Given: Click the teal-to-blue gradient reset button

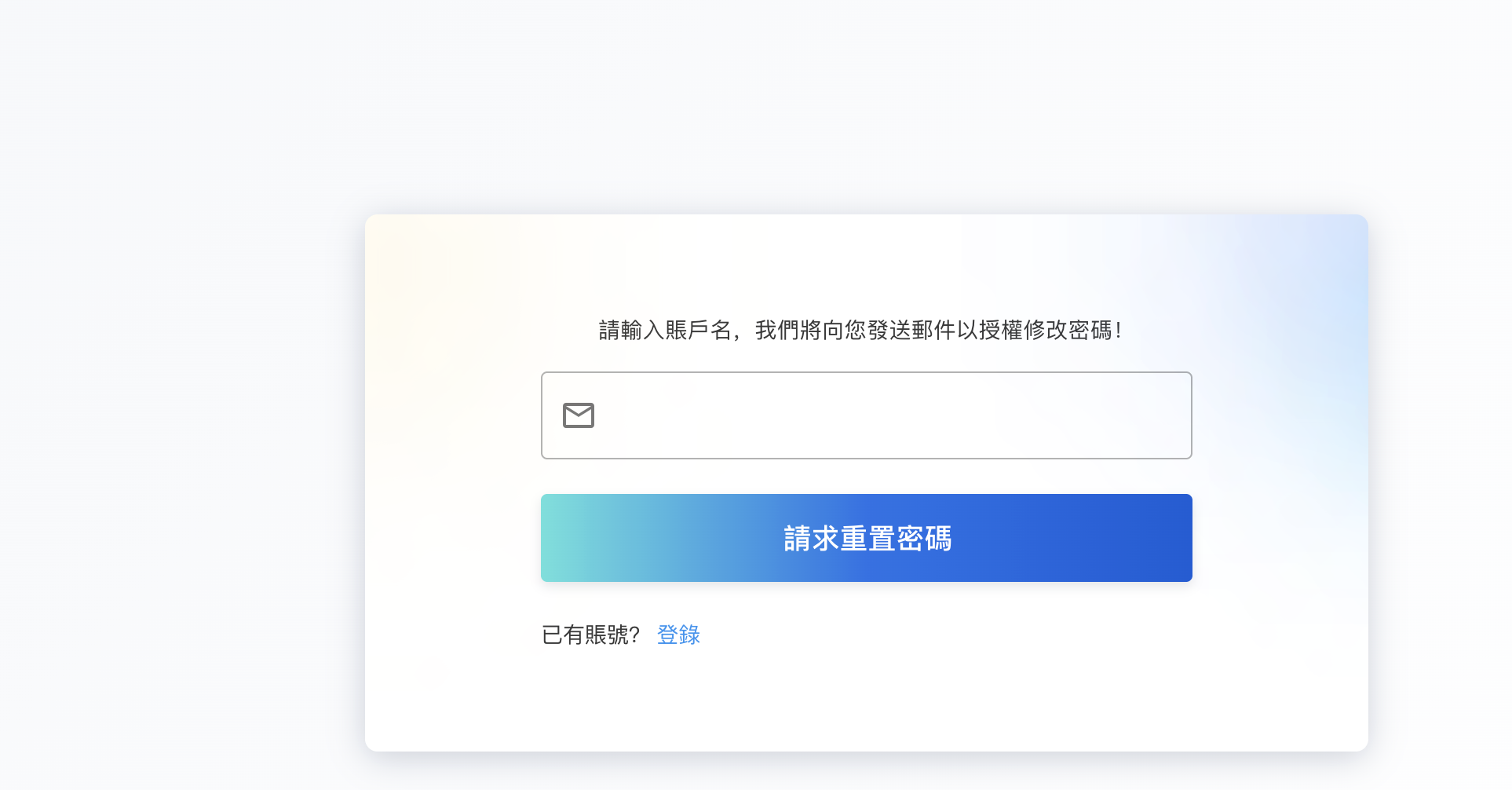Looking at the screenshot, I should tap(867, 538).
